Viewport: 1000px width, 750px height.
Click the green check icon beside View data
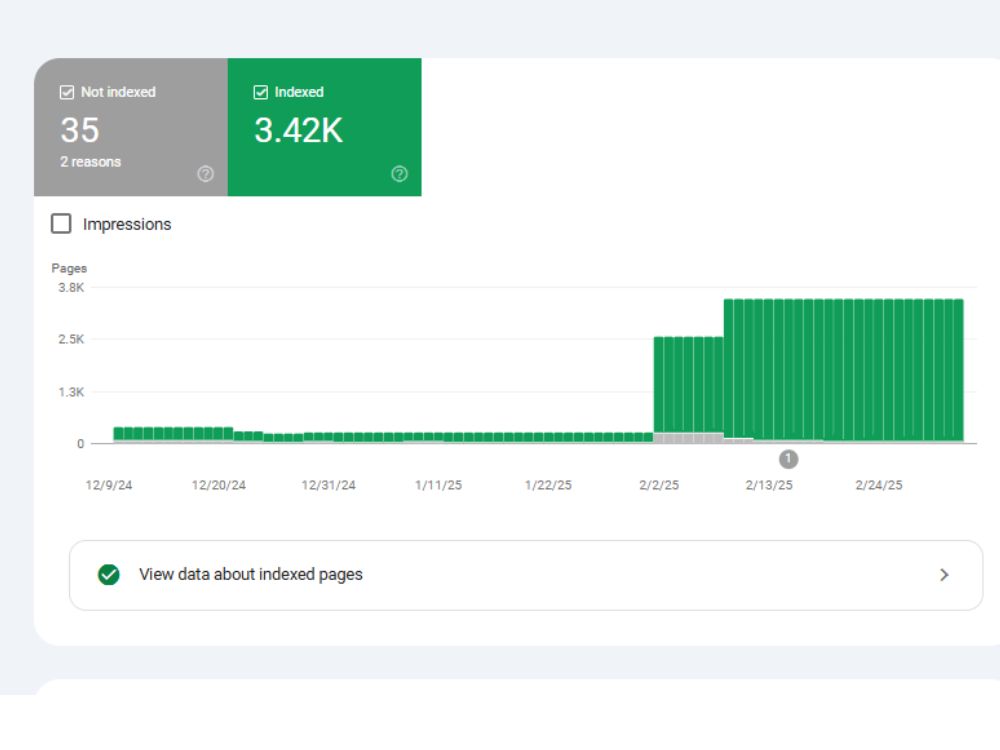[109, 575]
